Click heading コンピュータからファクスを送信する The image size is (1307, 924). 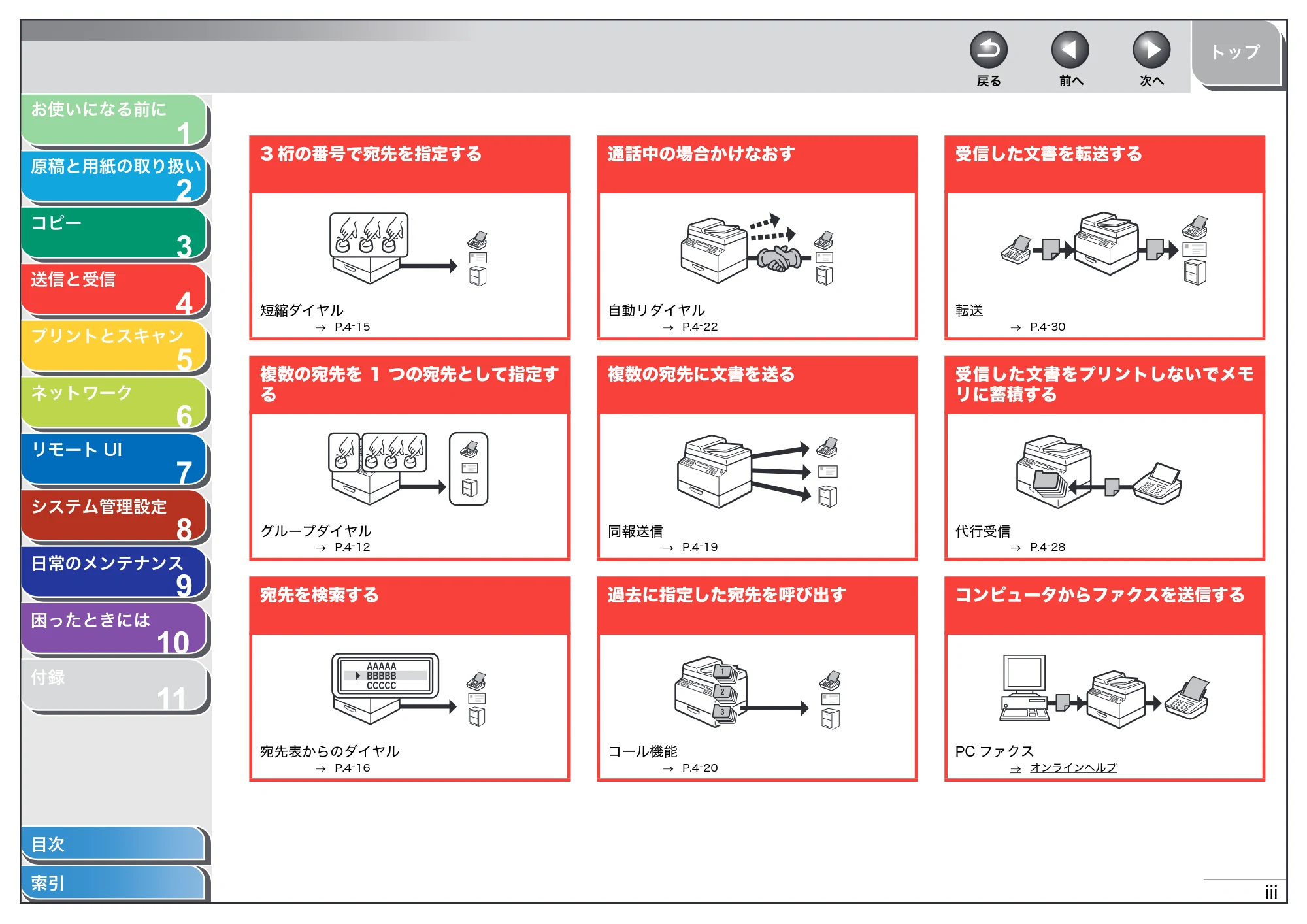(x=1100, y=595)
